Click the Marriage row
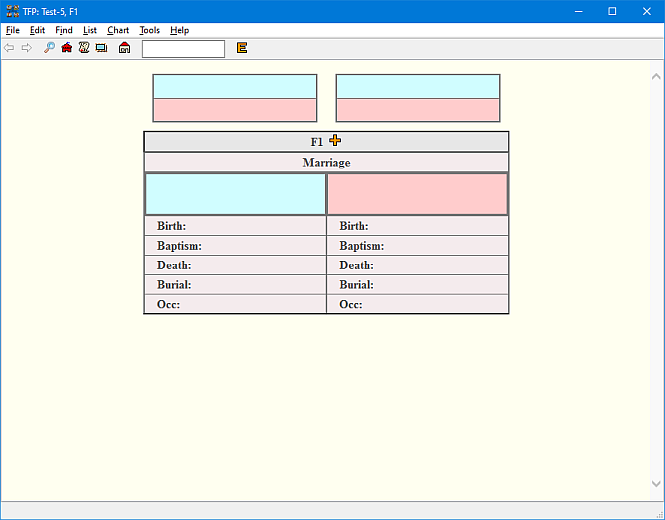The height and width of the screenshot is (520, 665). pyautogui.click(x=326, y=162)
